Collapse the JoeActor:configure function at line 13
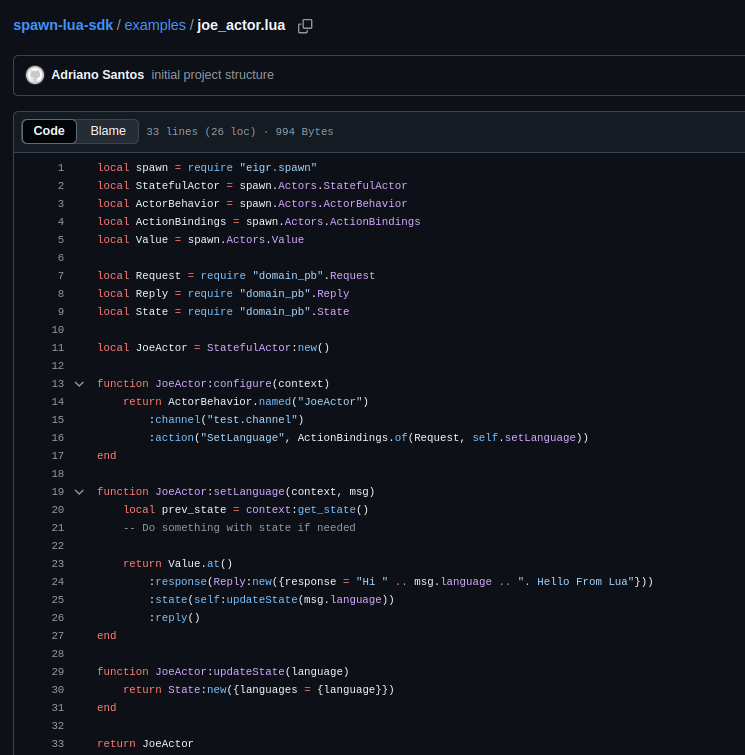 (79, 384)
